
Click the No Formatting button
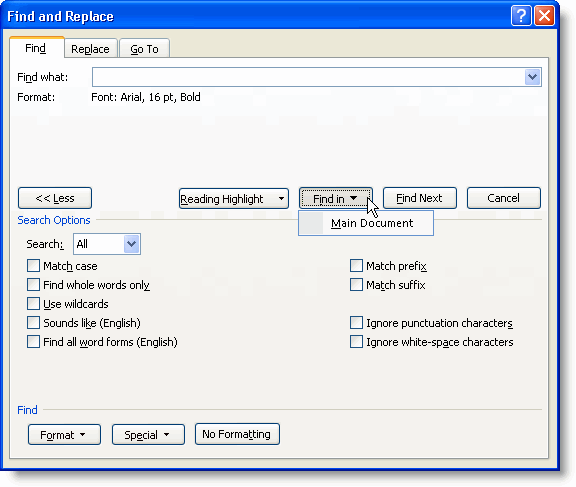coord(237,434)
